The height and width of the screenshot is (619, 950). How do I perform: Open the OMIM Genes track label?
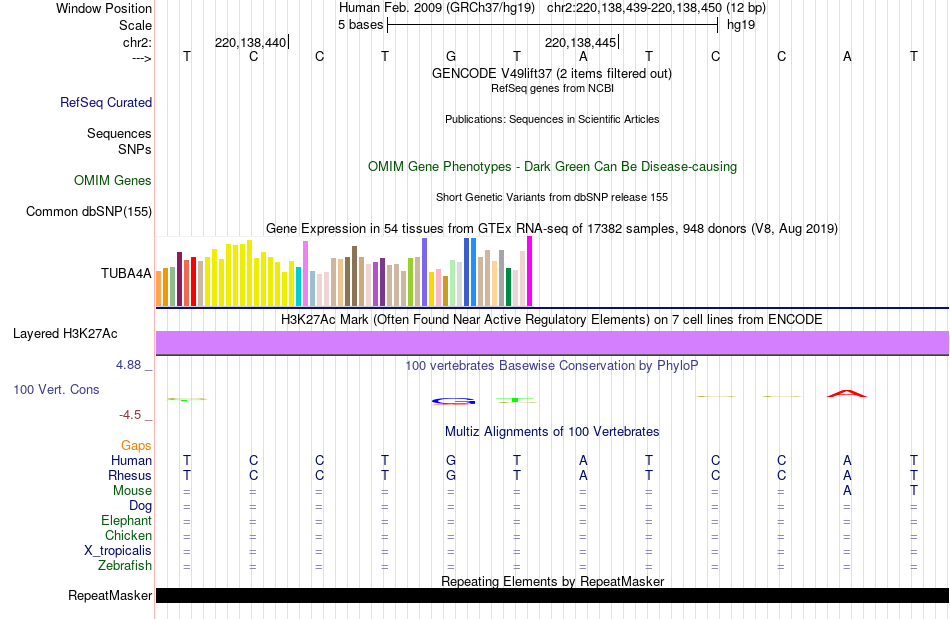(x=112, y=180)
